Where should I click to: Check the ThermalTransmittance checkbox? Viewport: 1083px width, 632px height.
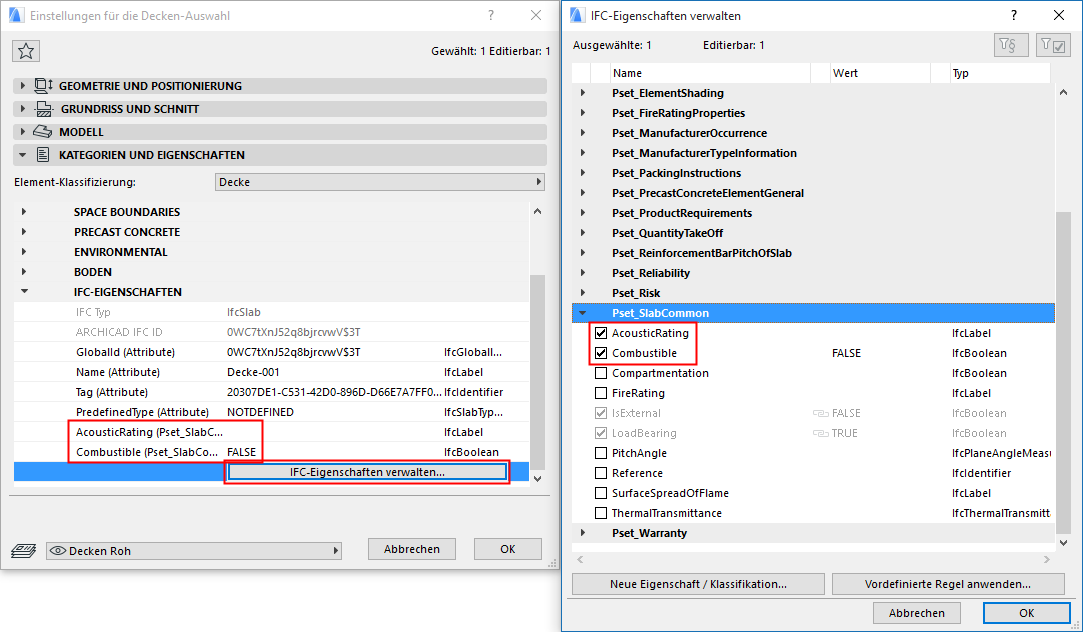tap(601, 513)
